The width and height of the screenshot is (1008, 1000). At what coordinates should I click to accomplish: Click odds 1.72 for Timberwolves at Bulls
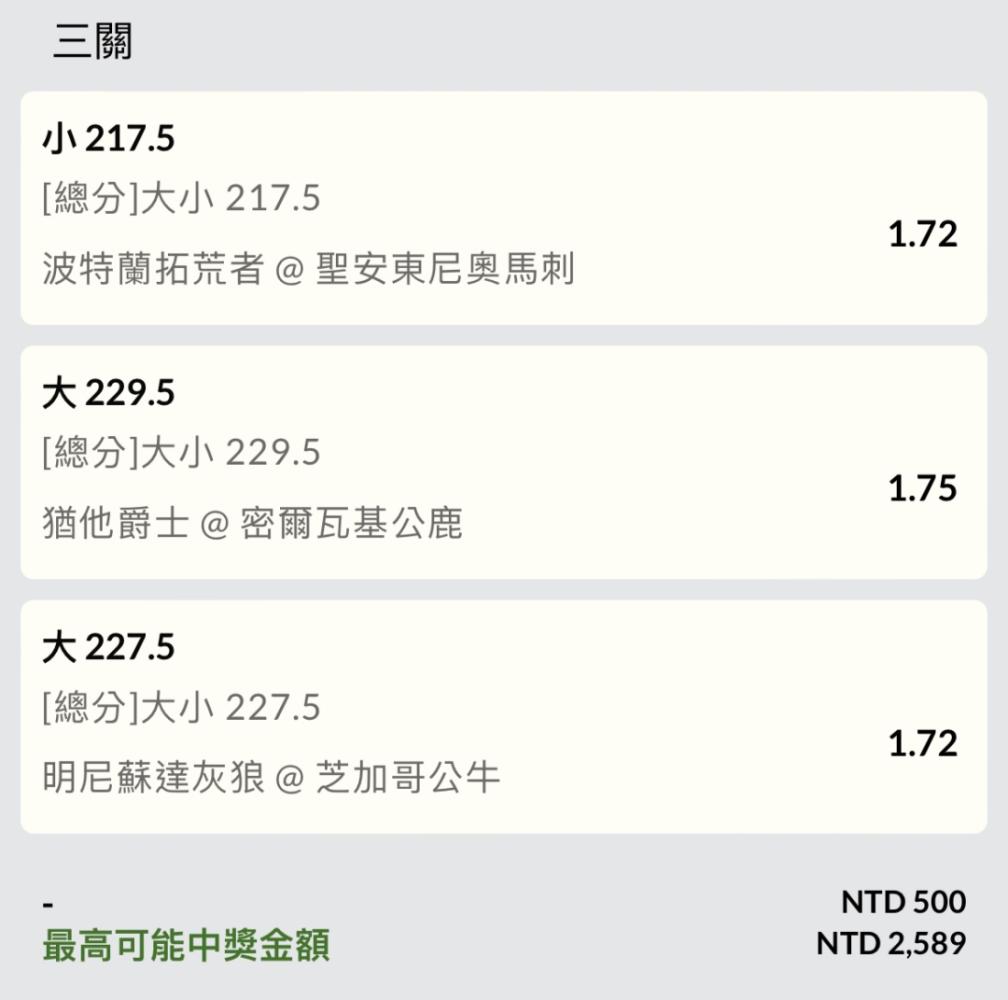point(922,744)
